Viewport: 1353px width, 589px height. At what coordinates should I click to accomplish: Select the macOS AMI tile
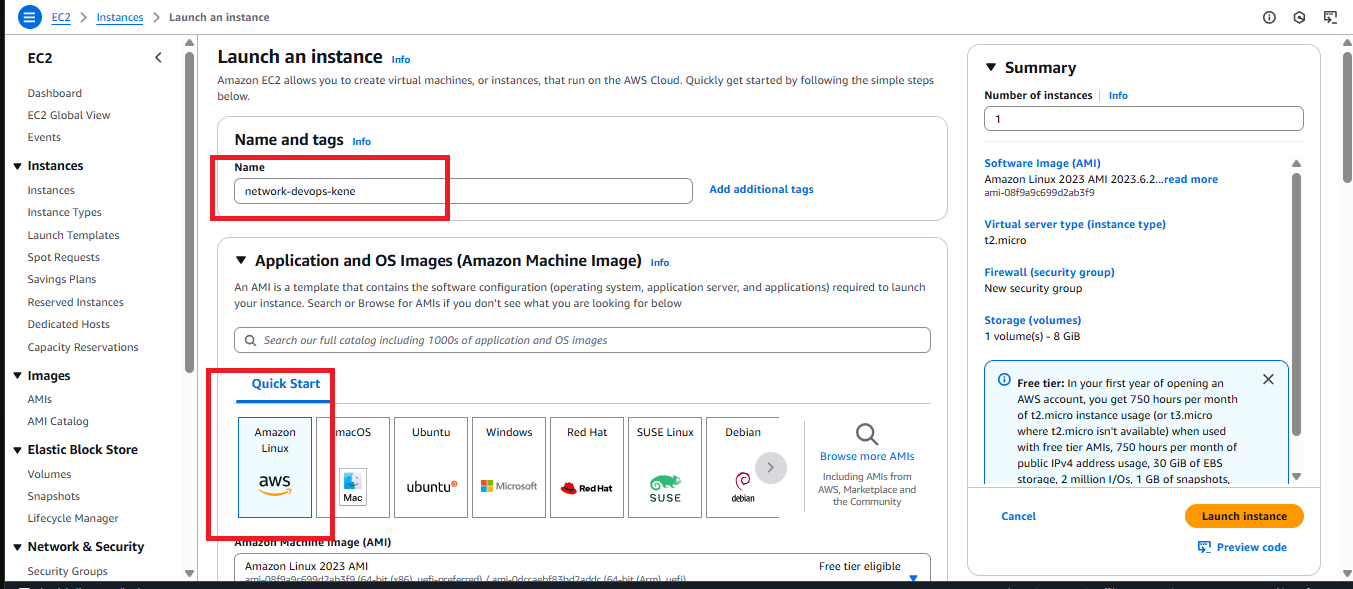pyautogui.click(x=353, y=467)
